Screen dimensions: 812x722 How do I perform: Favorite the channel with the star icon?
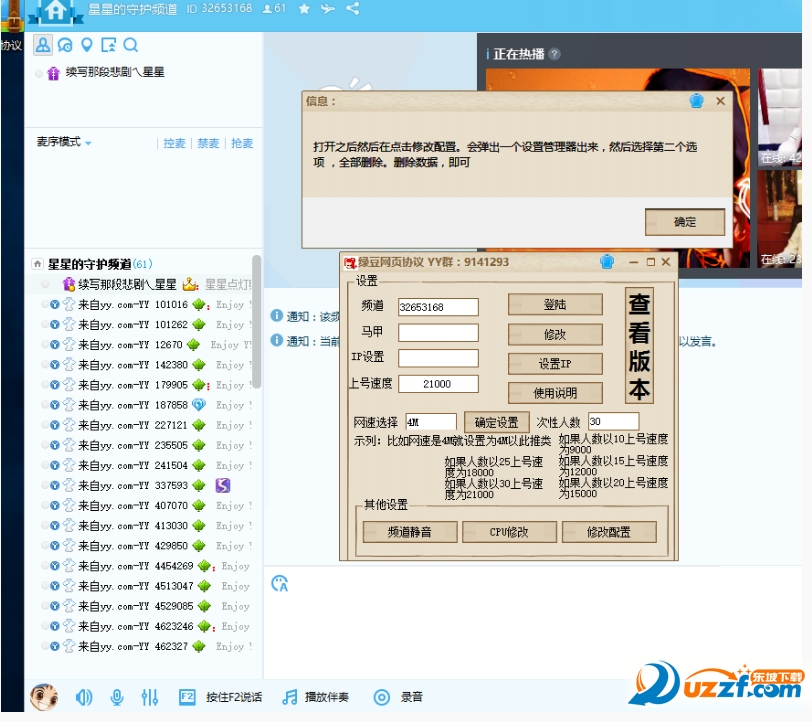pyautogui.click(x=304, y=9)
